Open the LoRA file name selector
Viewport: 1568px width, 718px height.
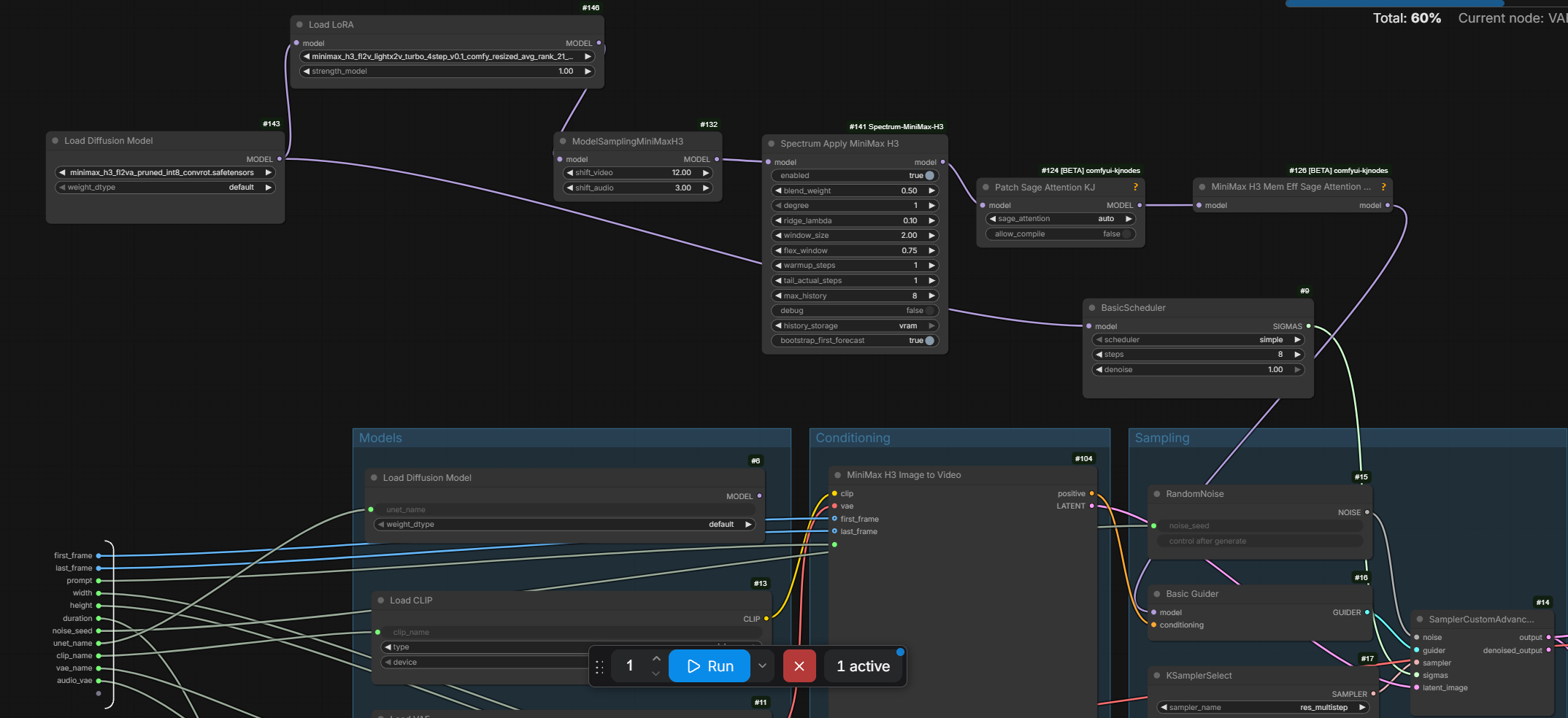pos(447,57)
